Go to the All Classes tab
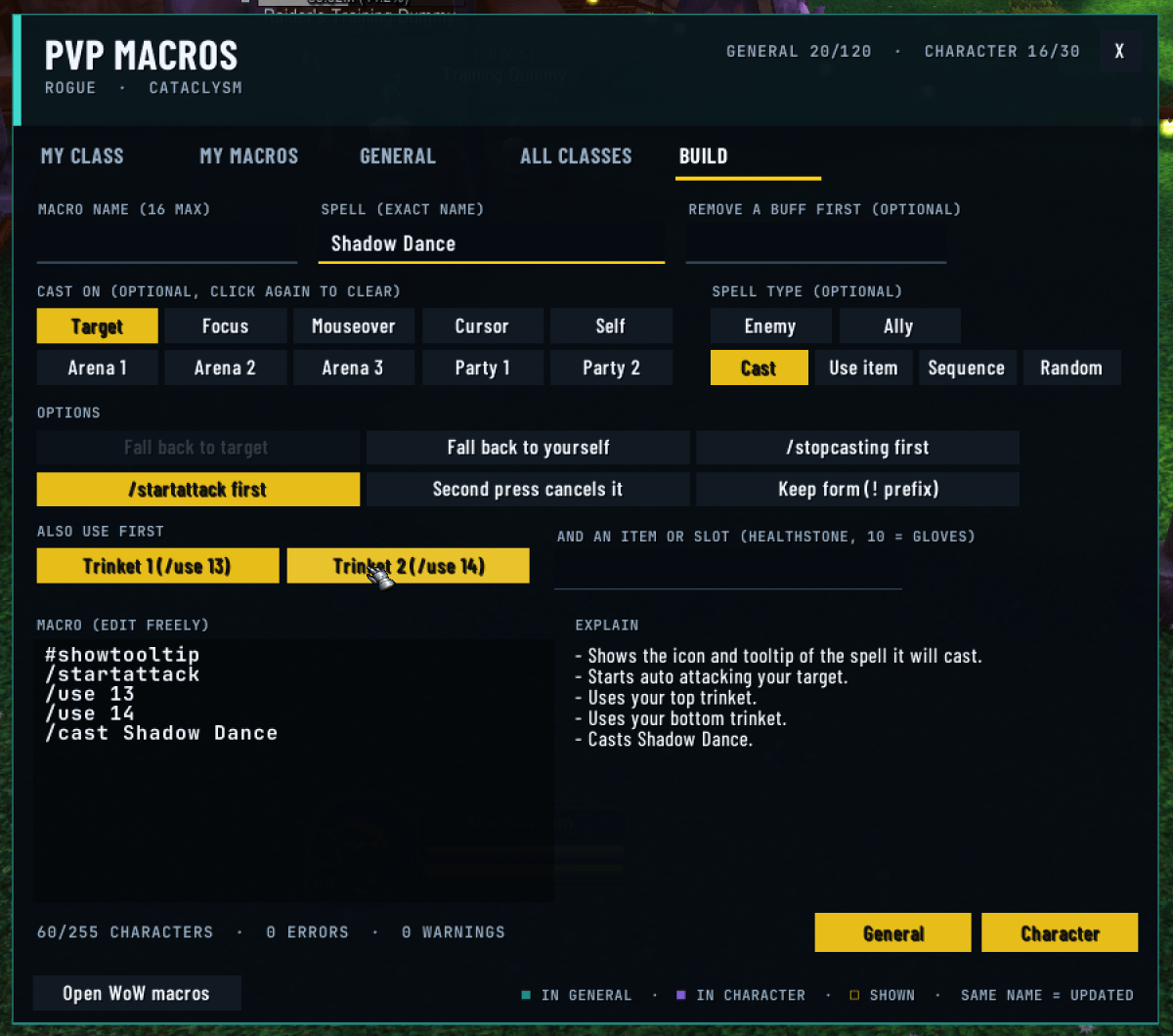This screenshot has width=1173, height=1036. (576, 156)
